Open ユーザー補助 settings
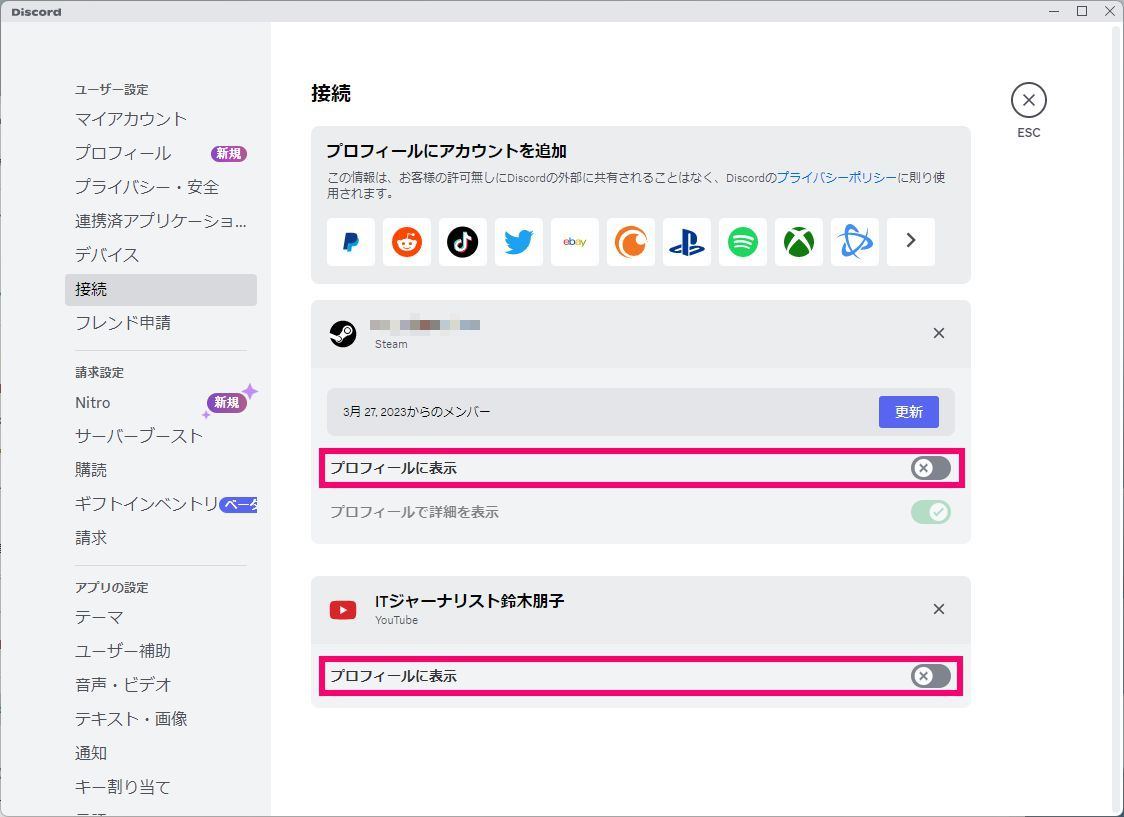Screen dimensions: 1124x817 [x=161, y=651]
